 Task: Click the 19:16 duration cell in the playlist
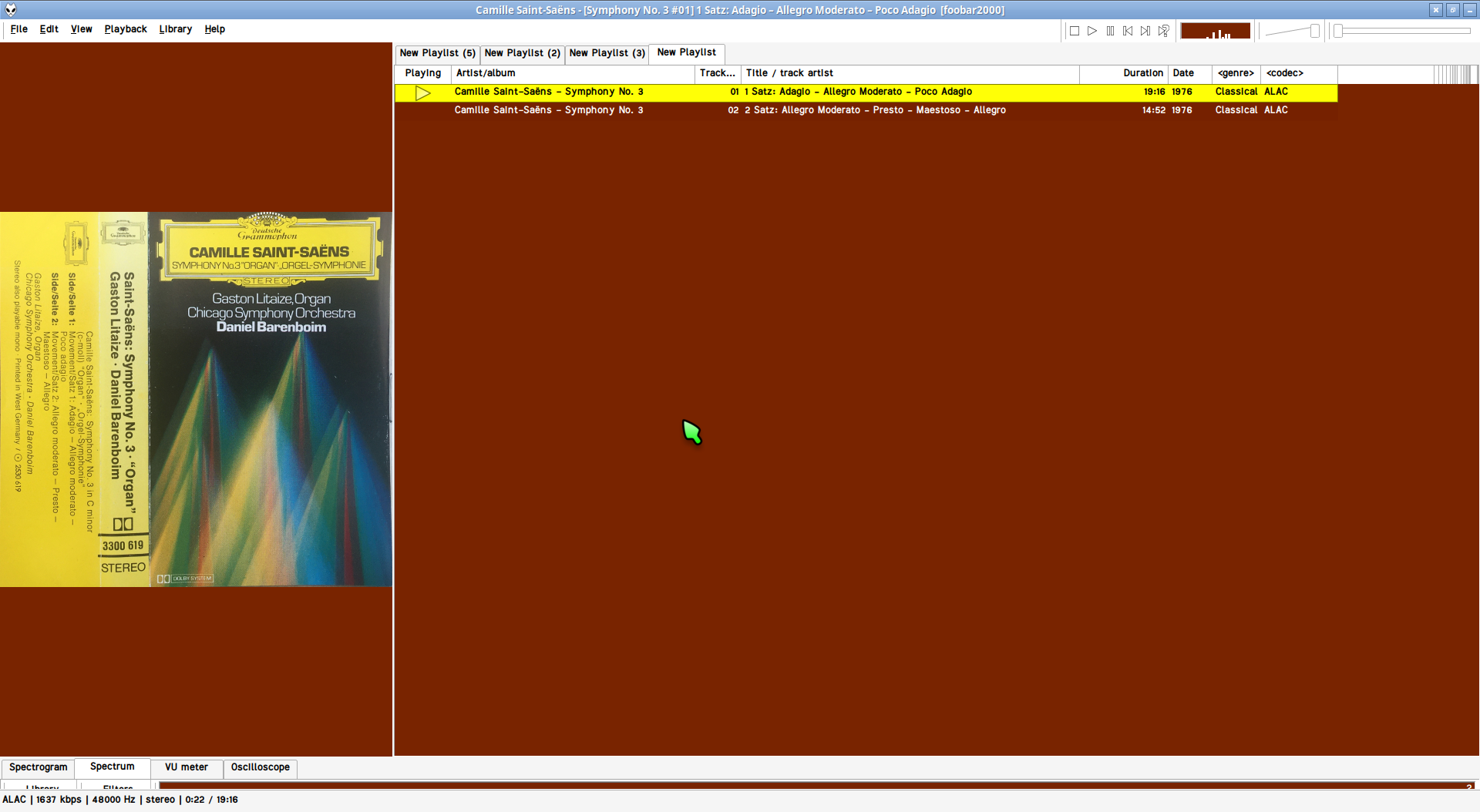click(1154, 92)
